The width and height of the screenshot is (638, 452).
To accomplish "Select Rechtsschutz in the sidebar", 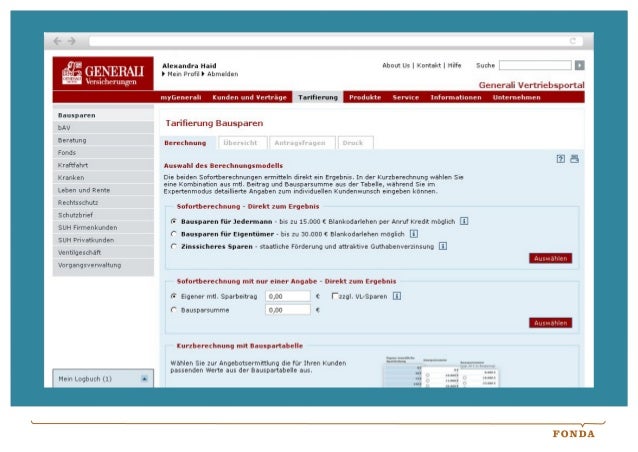I will click(103, 203).
